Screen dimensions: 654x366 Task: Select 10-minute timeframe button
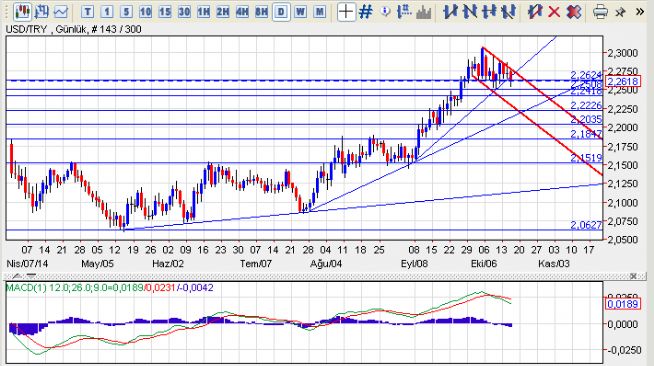click(x=145, y=12)
